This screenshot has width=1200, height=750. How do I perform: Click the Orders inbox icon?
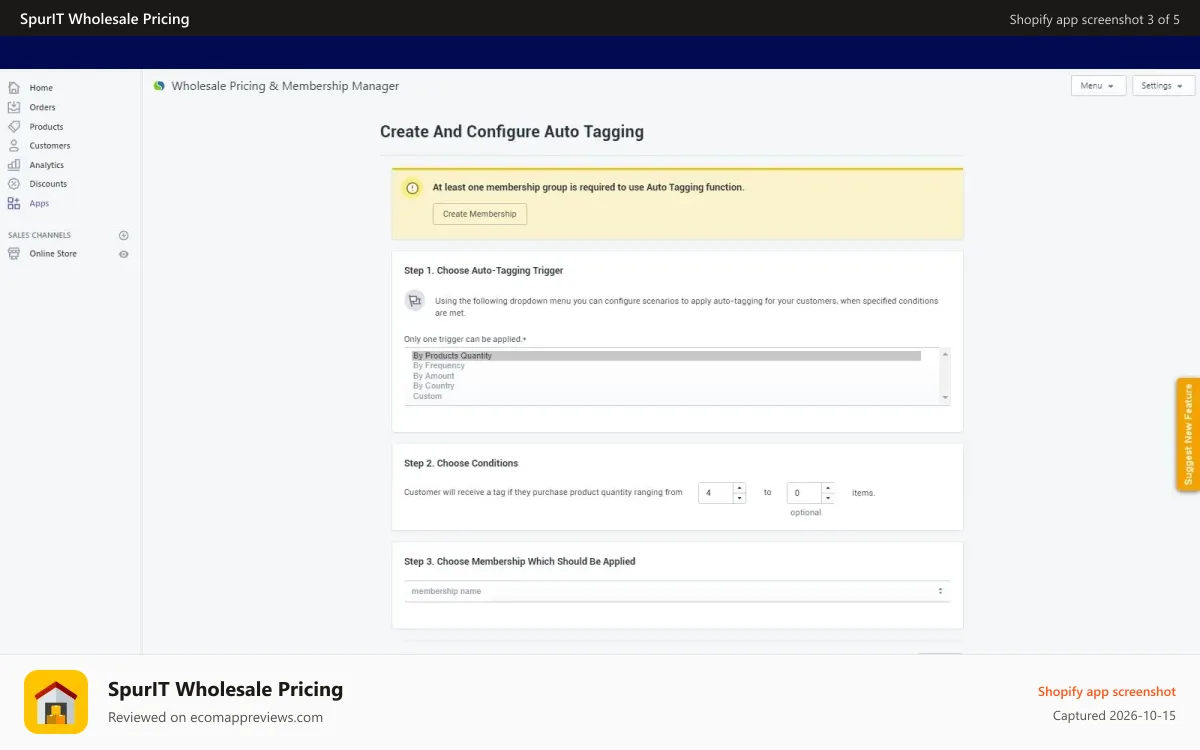[14, 107]
